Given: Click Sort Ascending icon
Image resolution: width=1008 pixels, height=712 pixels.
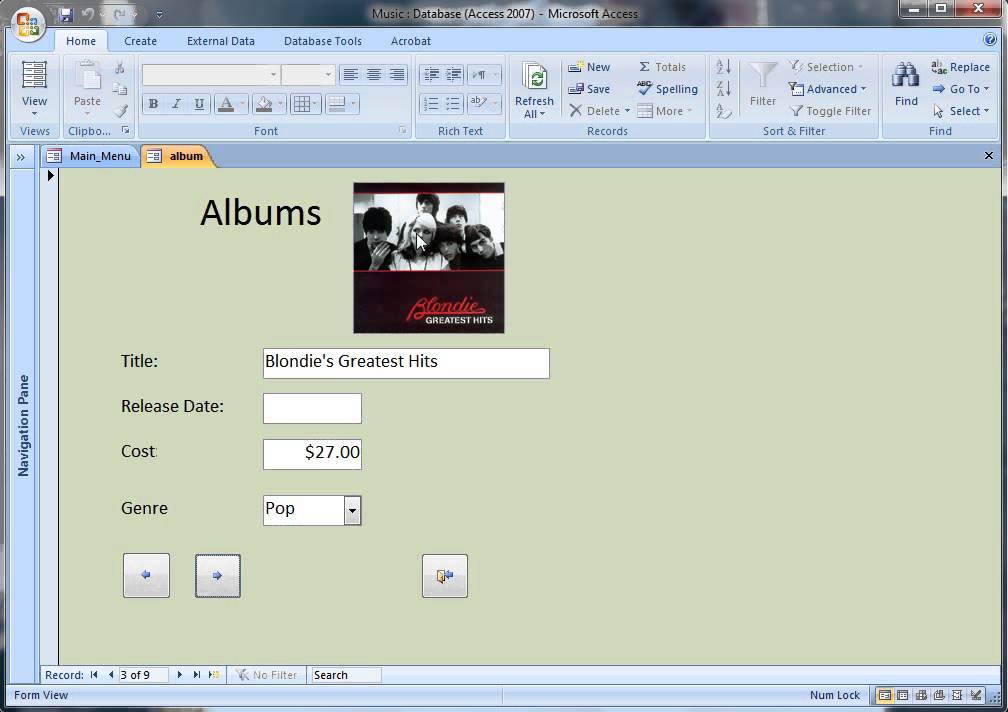Looking at the screenshot, I should [724, 67].
